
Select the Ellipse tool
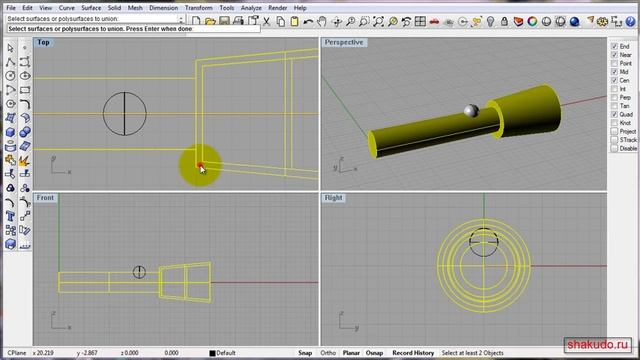point(25,76)
